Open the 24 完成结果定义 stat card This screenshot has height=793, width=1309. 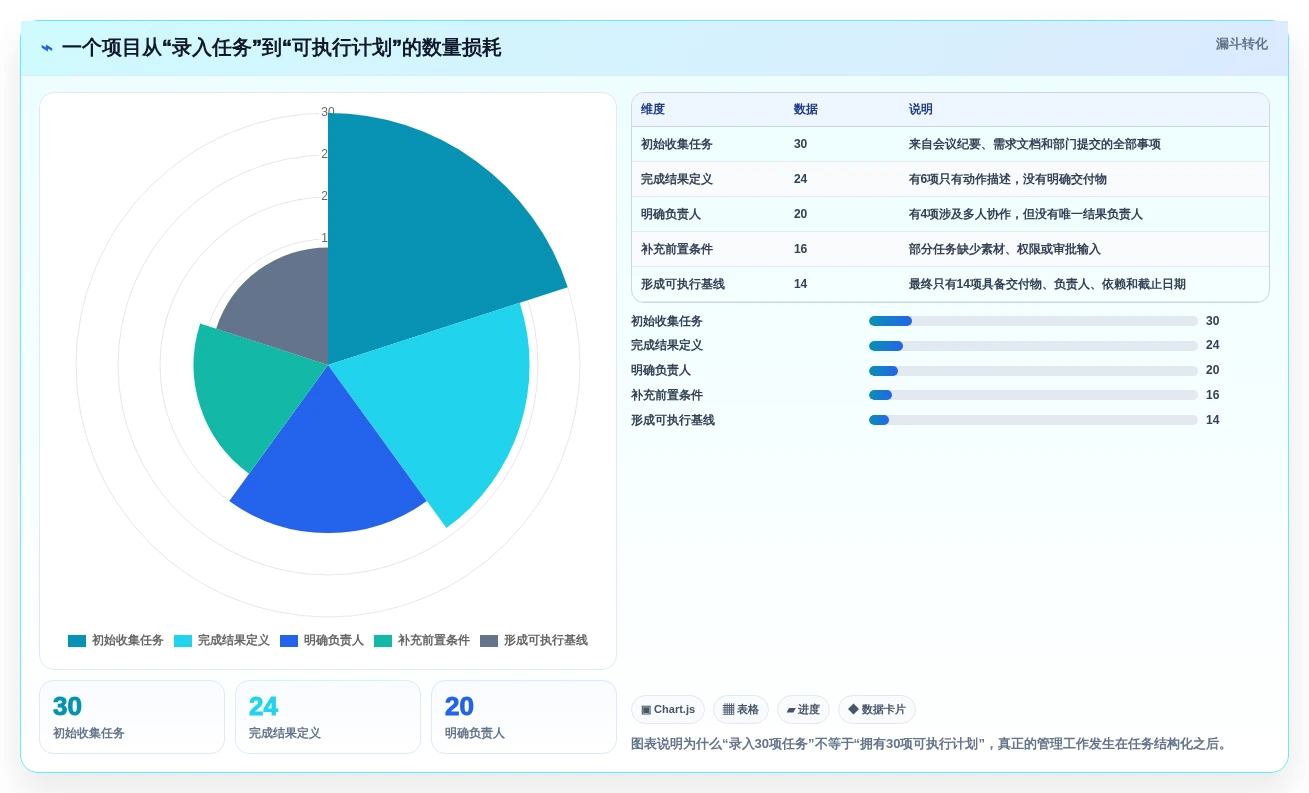328,717
